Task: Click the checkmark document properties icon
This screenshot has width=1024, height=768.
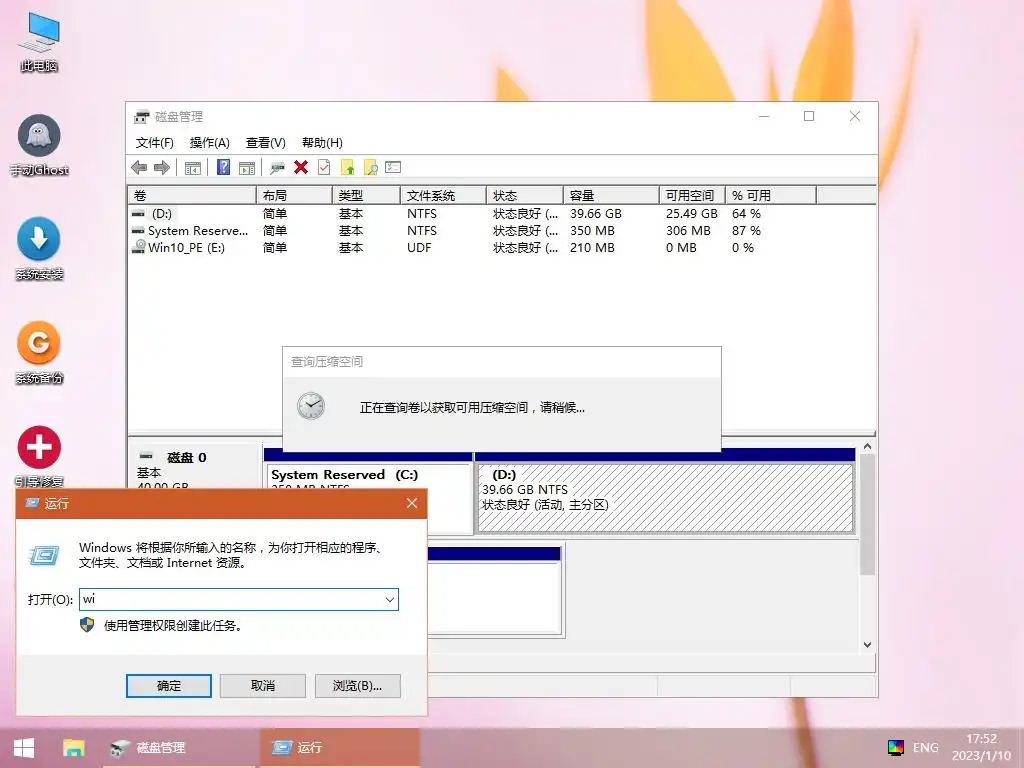Action: click(324, 167)
